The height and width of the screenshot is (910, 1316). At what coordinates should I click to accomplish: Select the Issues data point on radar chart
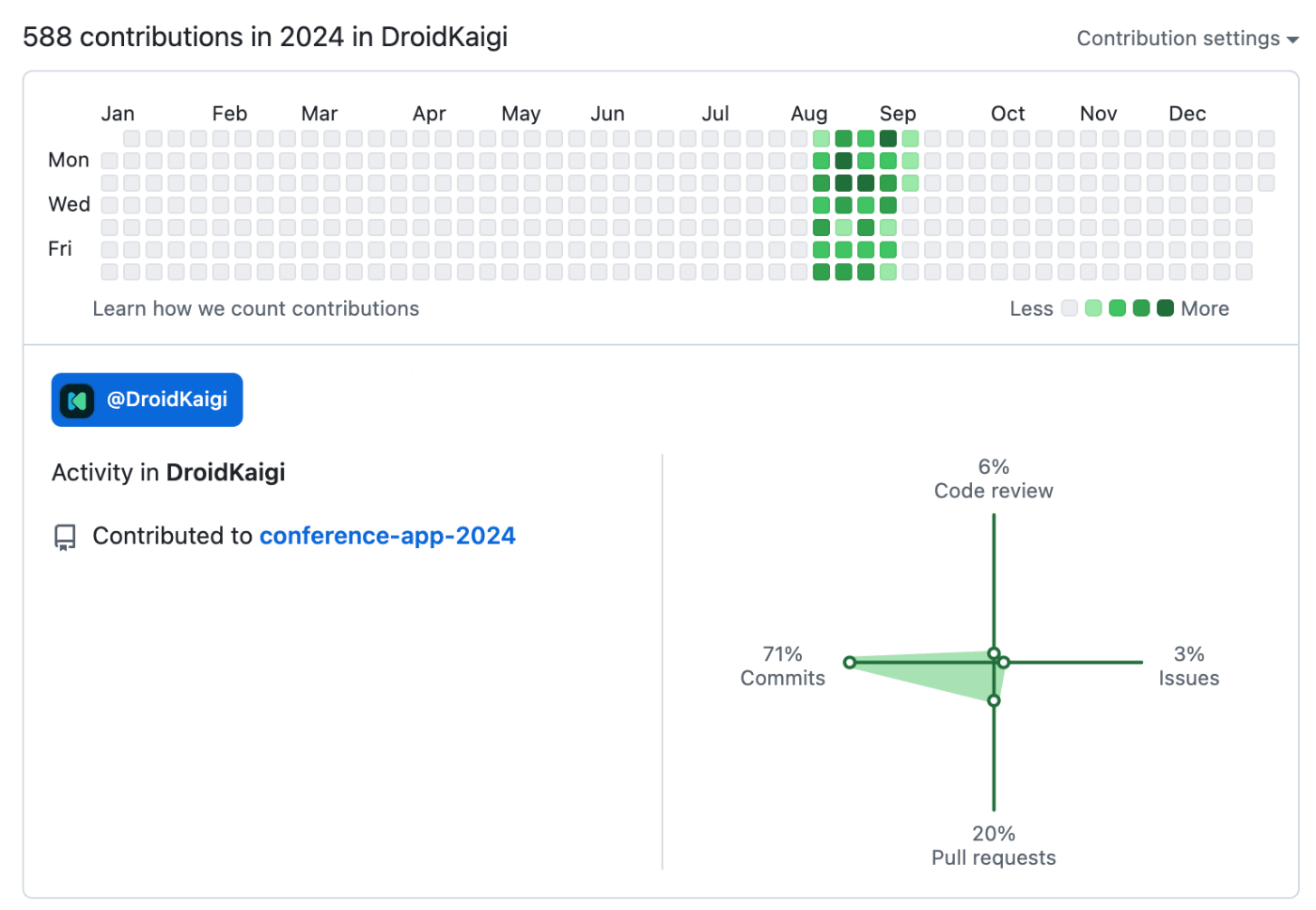click(1004, 663)
